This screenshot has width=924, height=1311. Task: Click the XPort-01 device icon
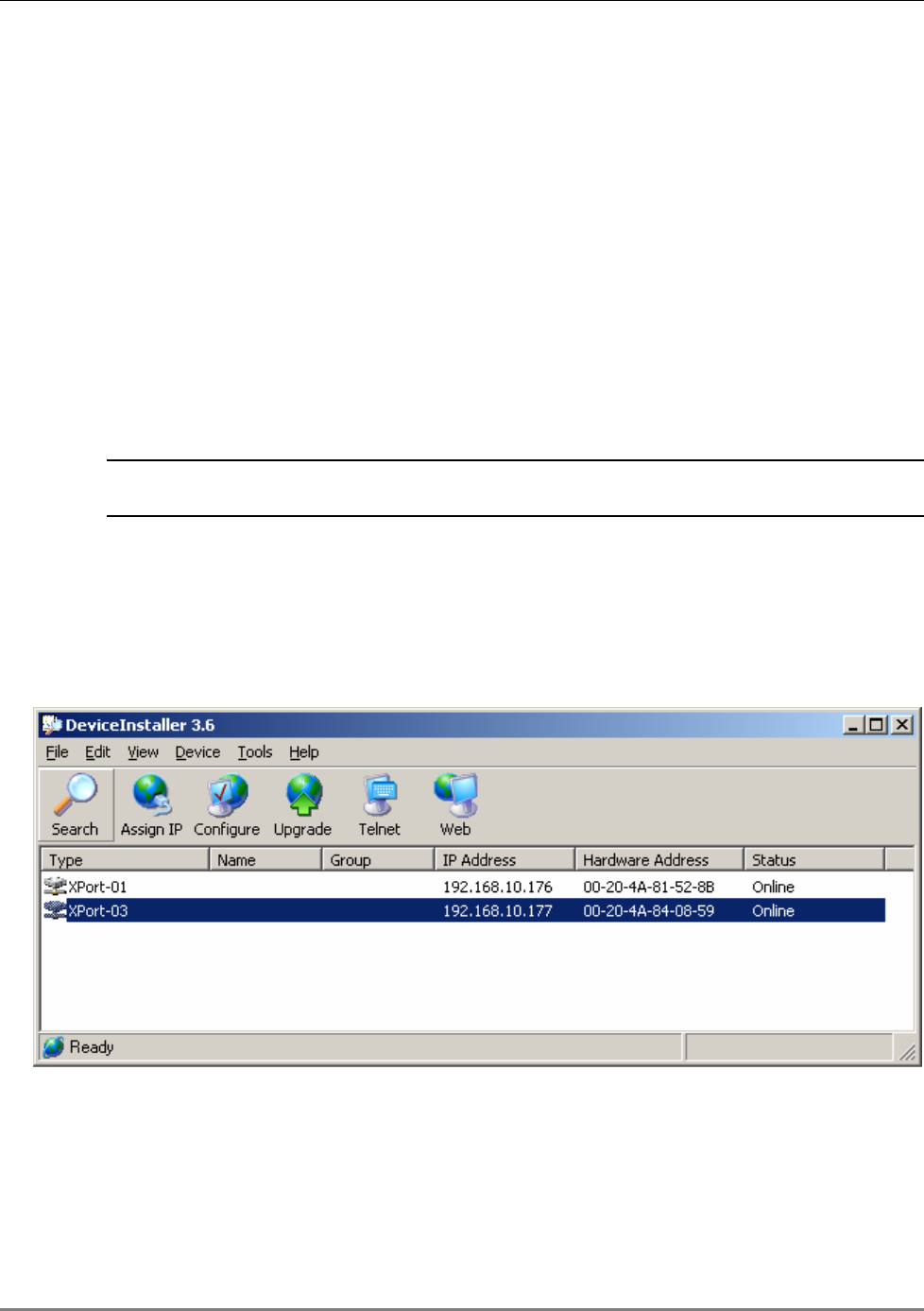(55, 887)
